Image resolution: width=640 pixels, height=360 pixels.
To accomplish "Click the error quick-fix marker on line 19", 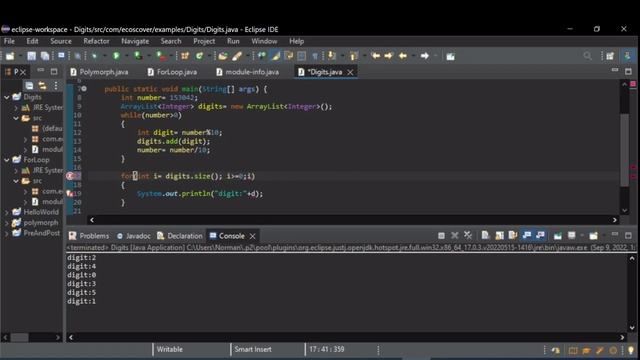I will click(70, 193).
